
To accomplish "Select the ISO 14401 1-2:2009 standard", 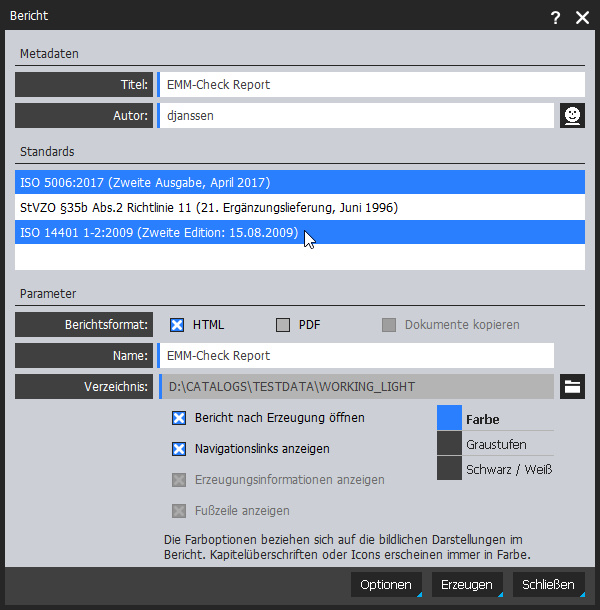I will [300, 232].
